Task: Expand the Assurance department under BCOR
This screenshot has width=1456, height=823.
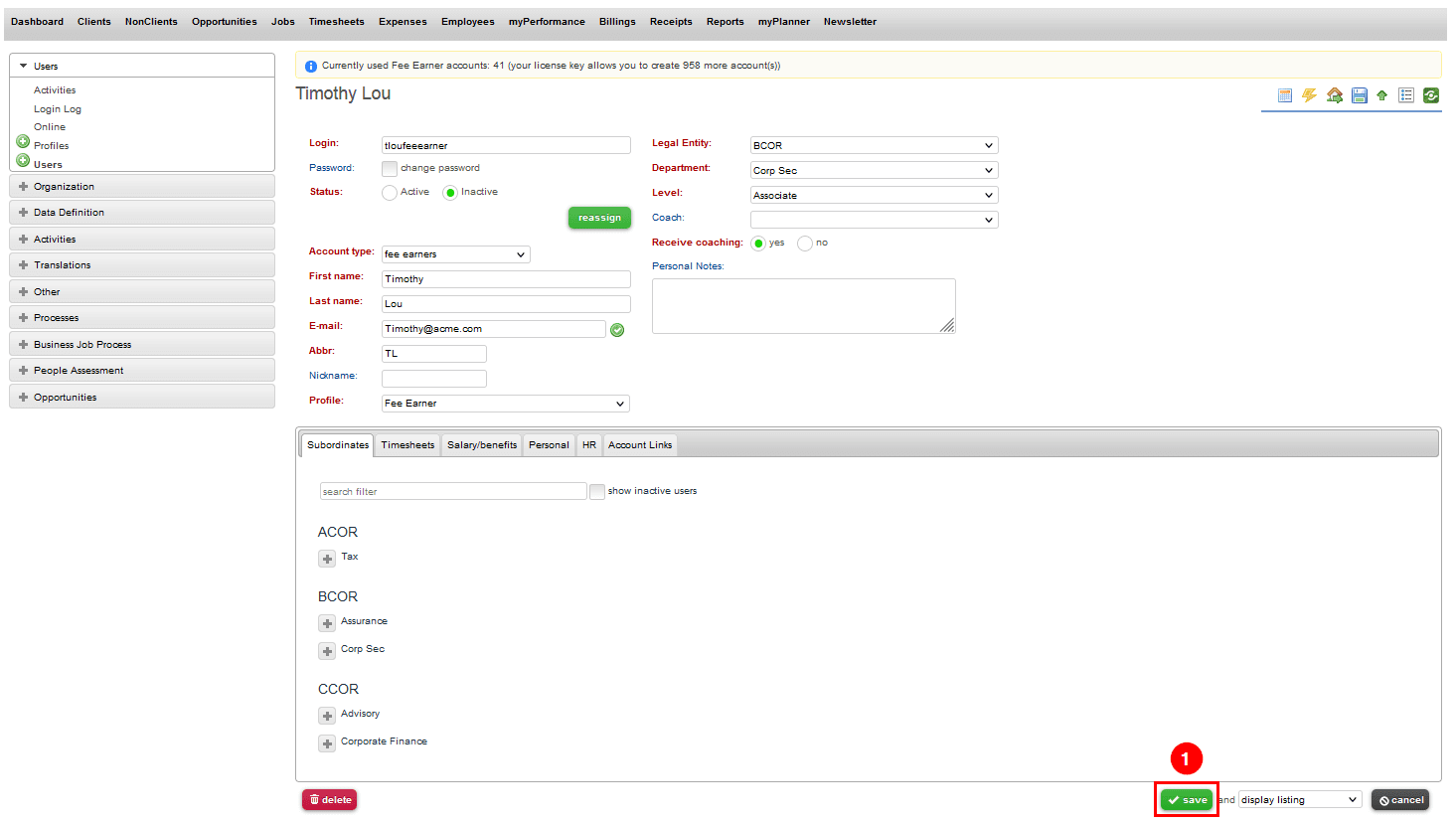Action: click(x=327, y=623)
